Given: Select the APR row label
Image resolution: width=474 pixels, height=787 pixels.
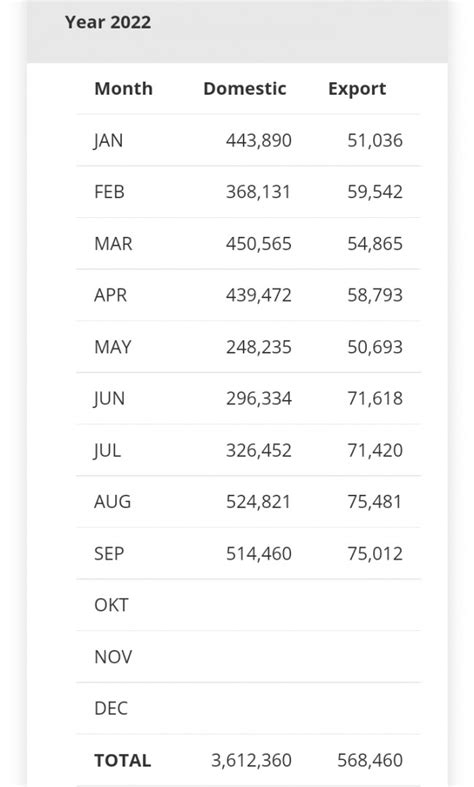Looking at the screenshot, I should (x=110, y=295).
